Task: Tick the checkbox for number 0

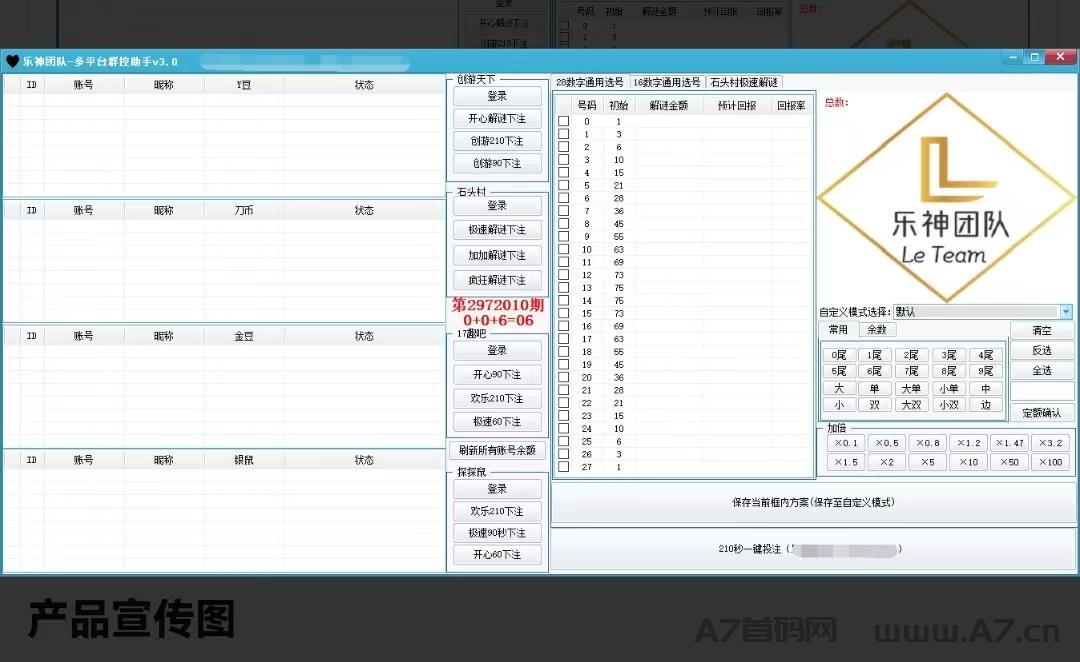Action: pos(563,121)
